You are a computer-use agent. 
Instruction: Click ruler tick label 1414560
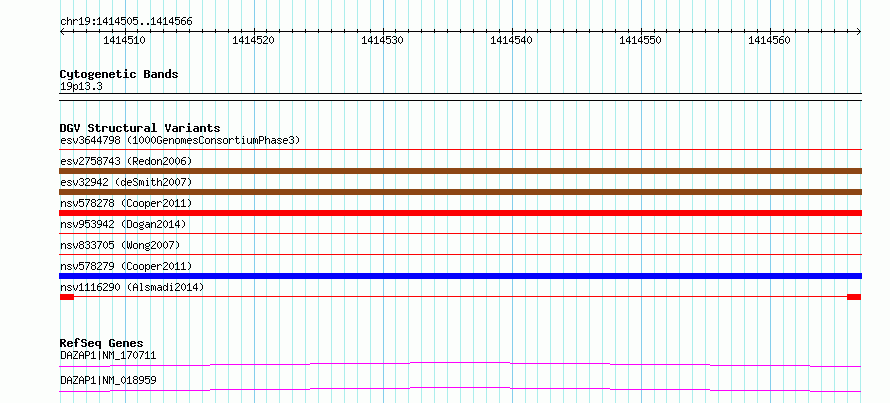coord(769,40)
